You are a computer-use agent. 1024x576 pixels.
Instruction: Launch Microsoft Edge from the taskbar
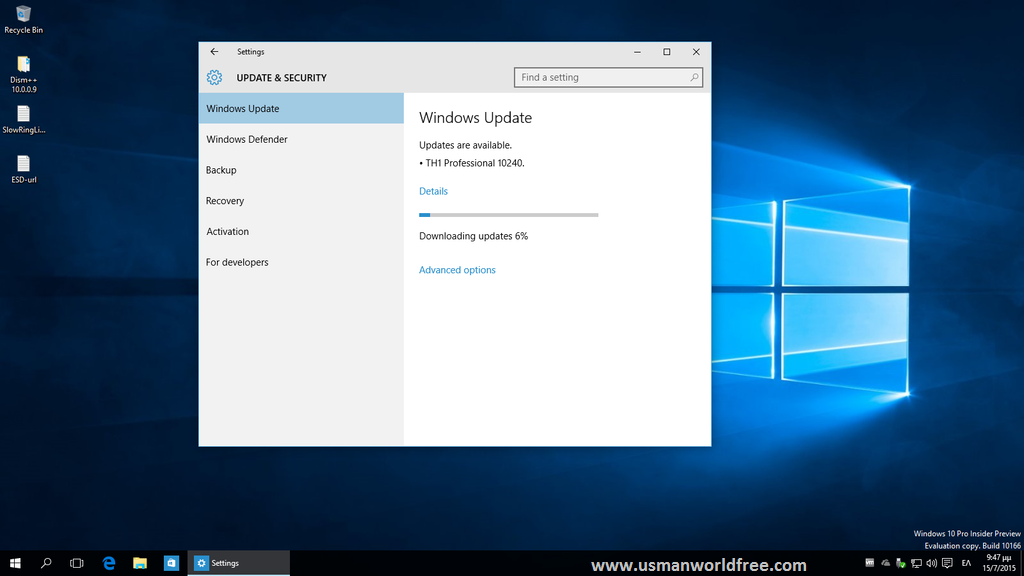click(108, 563)
